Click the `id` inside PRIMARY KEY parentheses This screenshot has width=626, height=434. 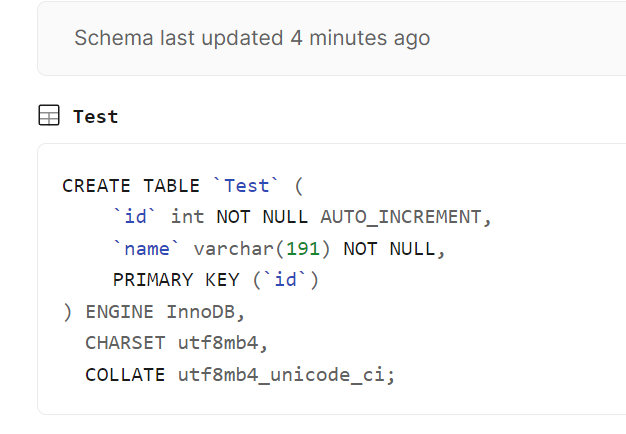pyautogui.click(x=286, y=279)
